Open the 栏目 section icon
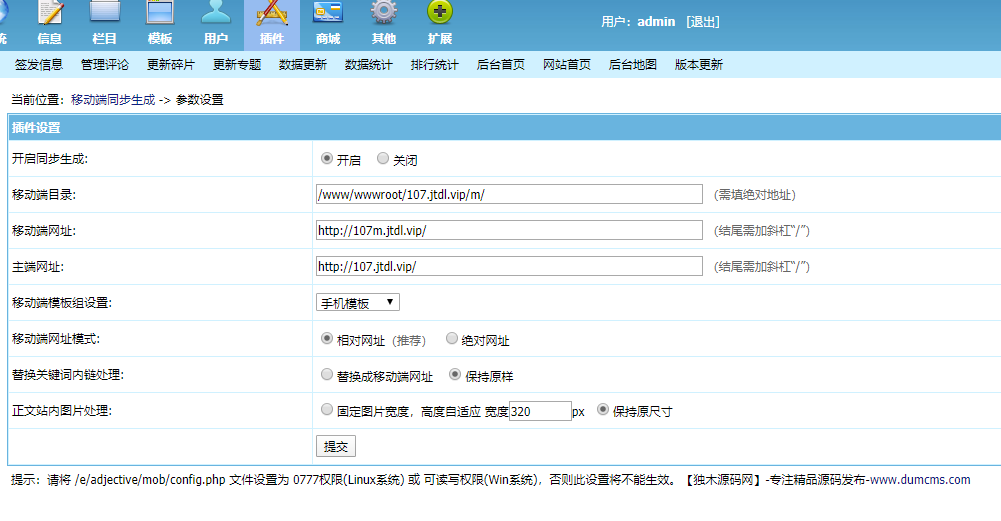Screen dimensions: 1001x521 pos(105,12)
